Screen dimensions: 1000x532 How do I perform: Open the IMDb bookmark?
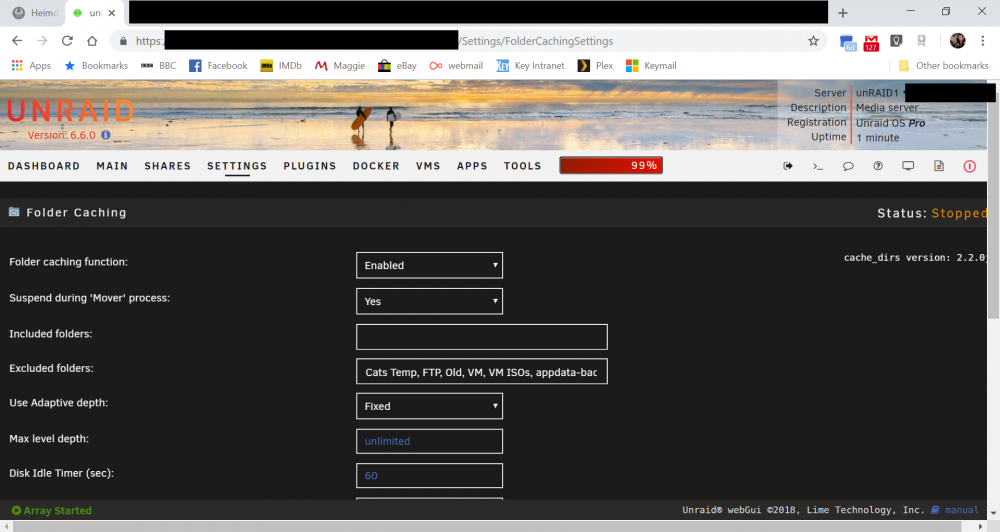281,66
